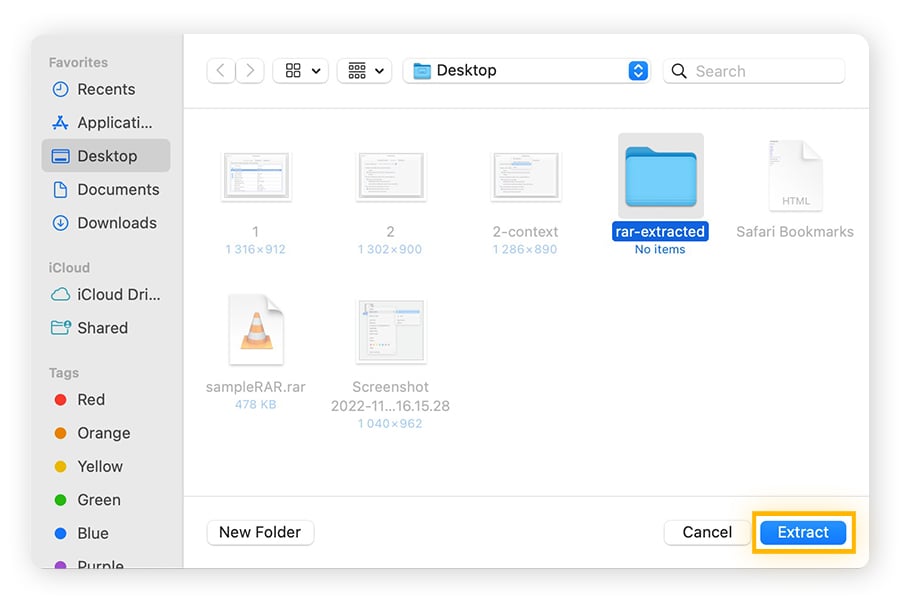This screenshot has width=900, height=602.
Task: Open the Desktop location popup menu
Action: pyautogui.click(x=526, y=70)
